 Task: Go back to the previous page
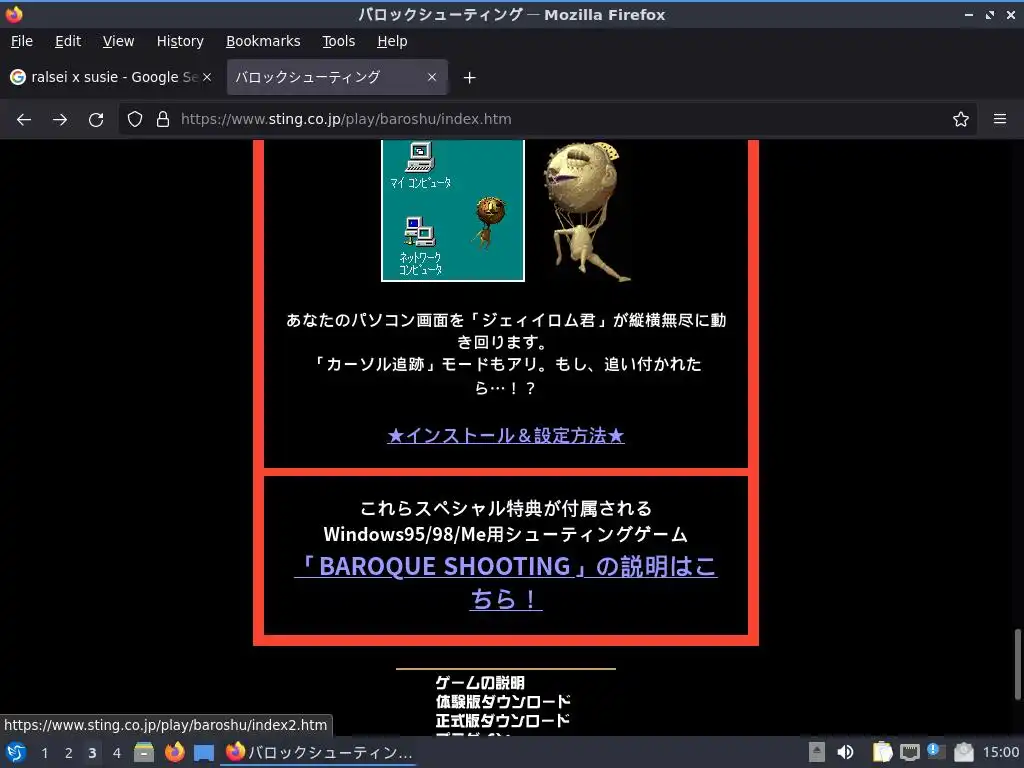click(24, 120)
